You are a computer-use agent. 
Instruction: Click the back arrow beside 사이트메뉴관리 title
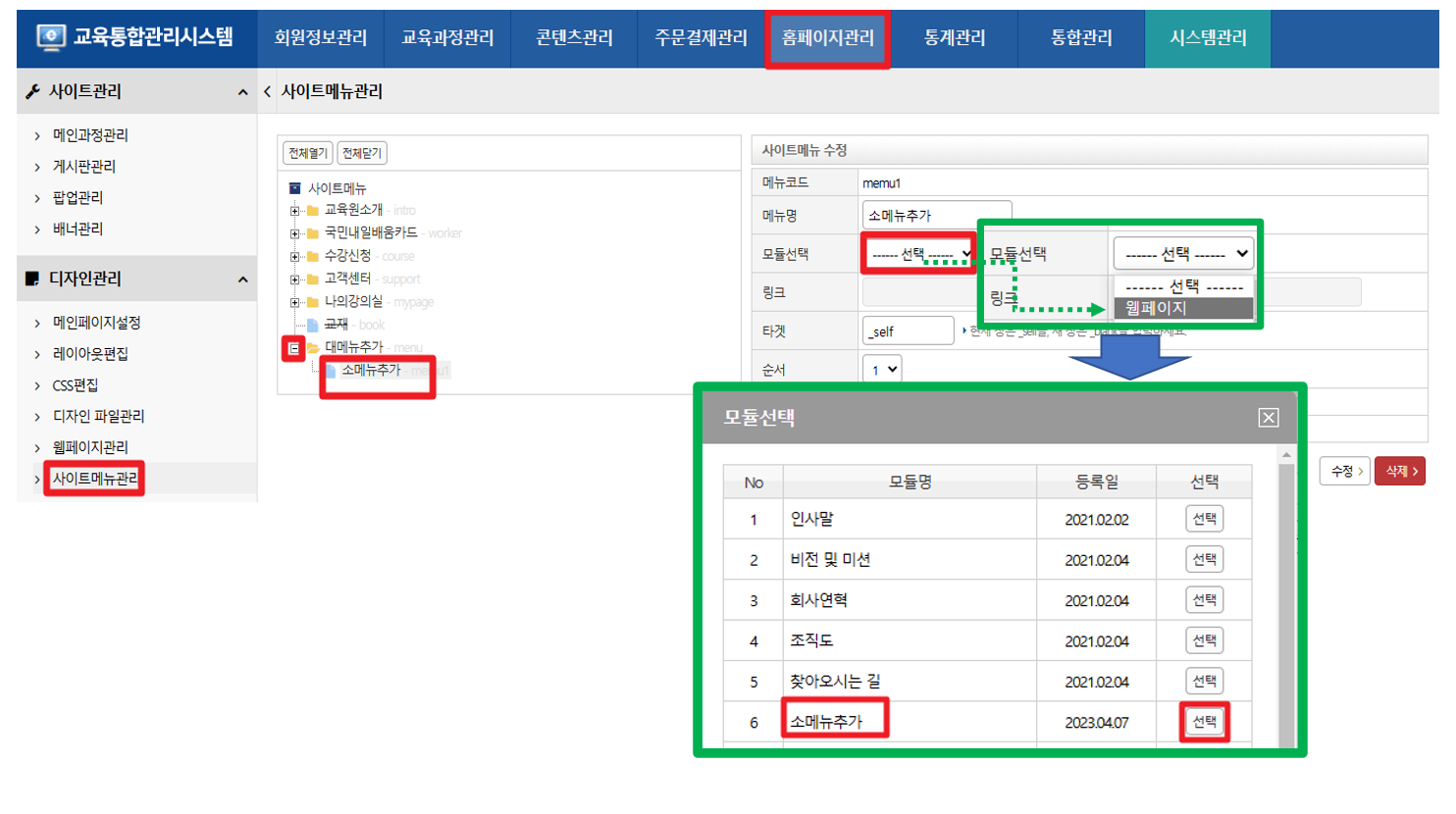[267, 91]
